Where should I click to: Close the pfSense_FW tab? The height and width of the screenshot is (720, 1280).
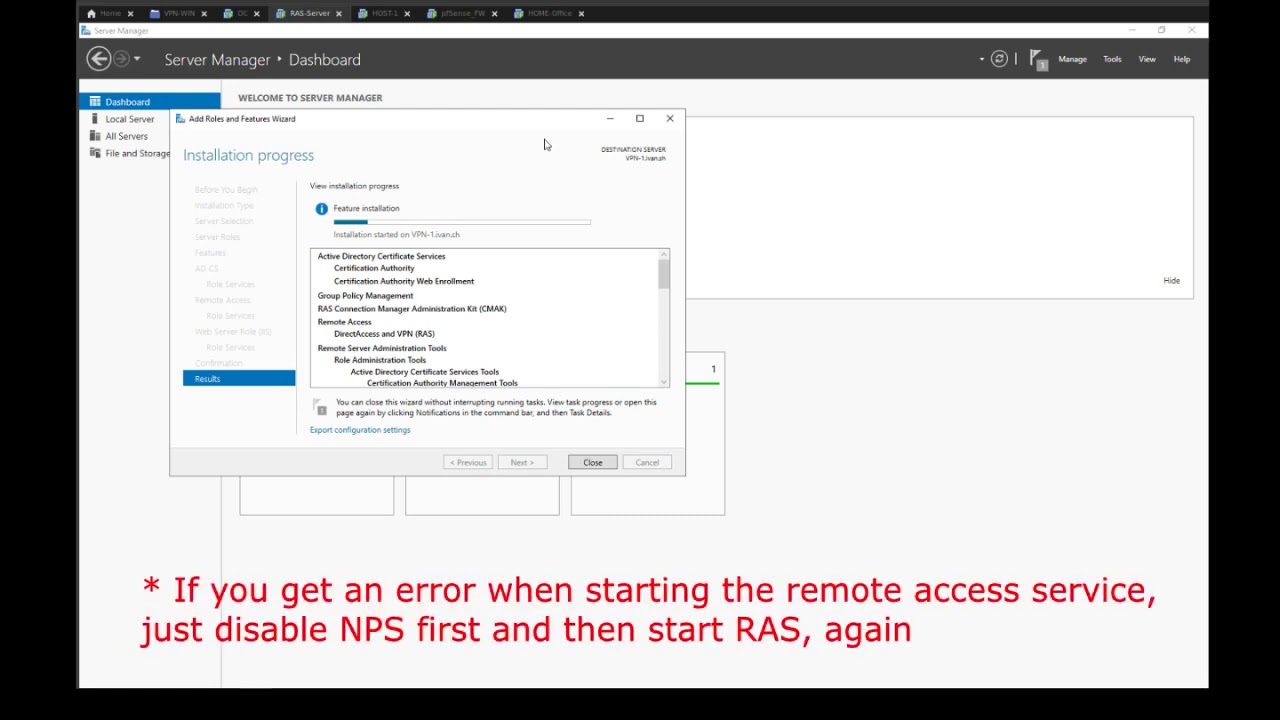[x=494, y=13]
